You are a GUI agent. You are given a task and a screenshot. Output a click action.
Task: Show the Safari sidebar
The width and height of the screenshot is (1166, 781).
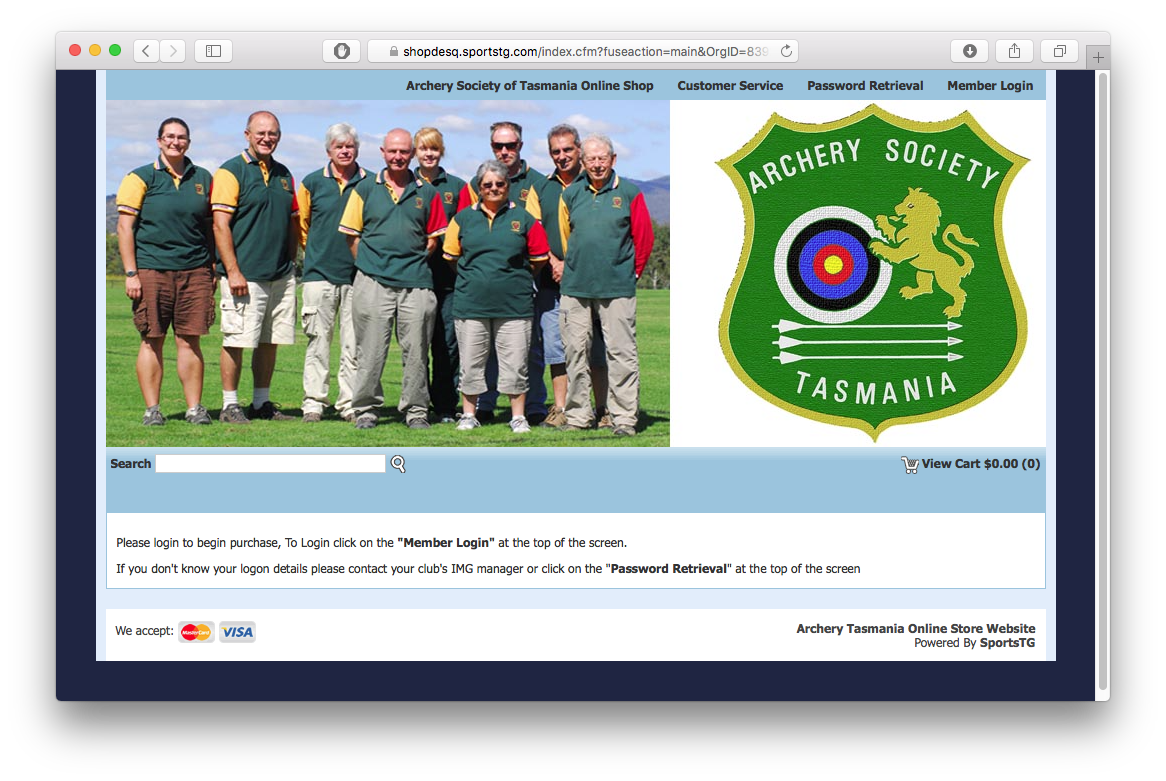click(x=213, y=51)
